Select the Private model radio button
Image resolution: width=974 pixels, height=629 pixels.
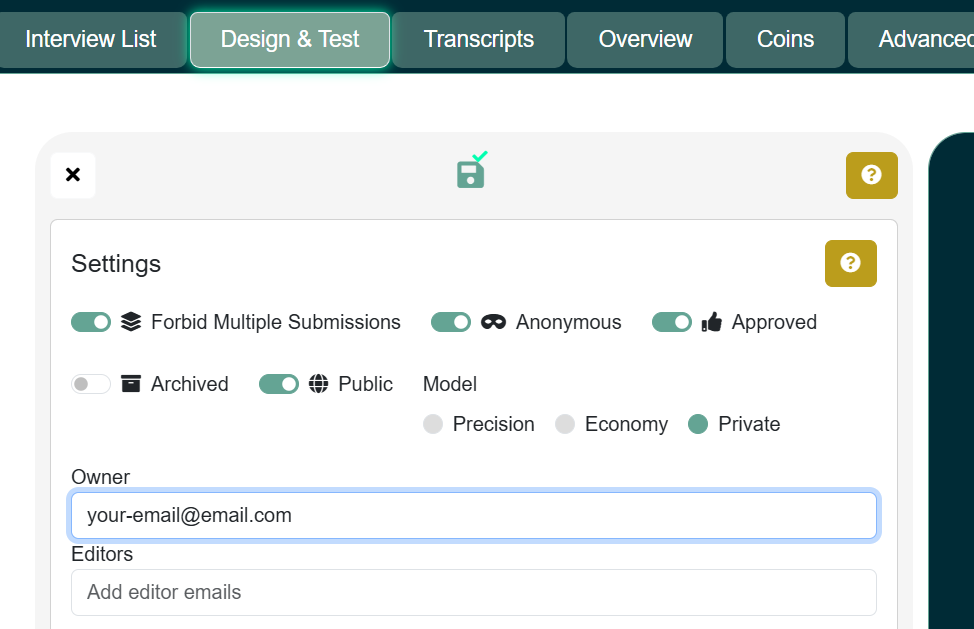pos(698,424)
